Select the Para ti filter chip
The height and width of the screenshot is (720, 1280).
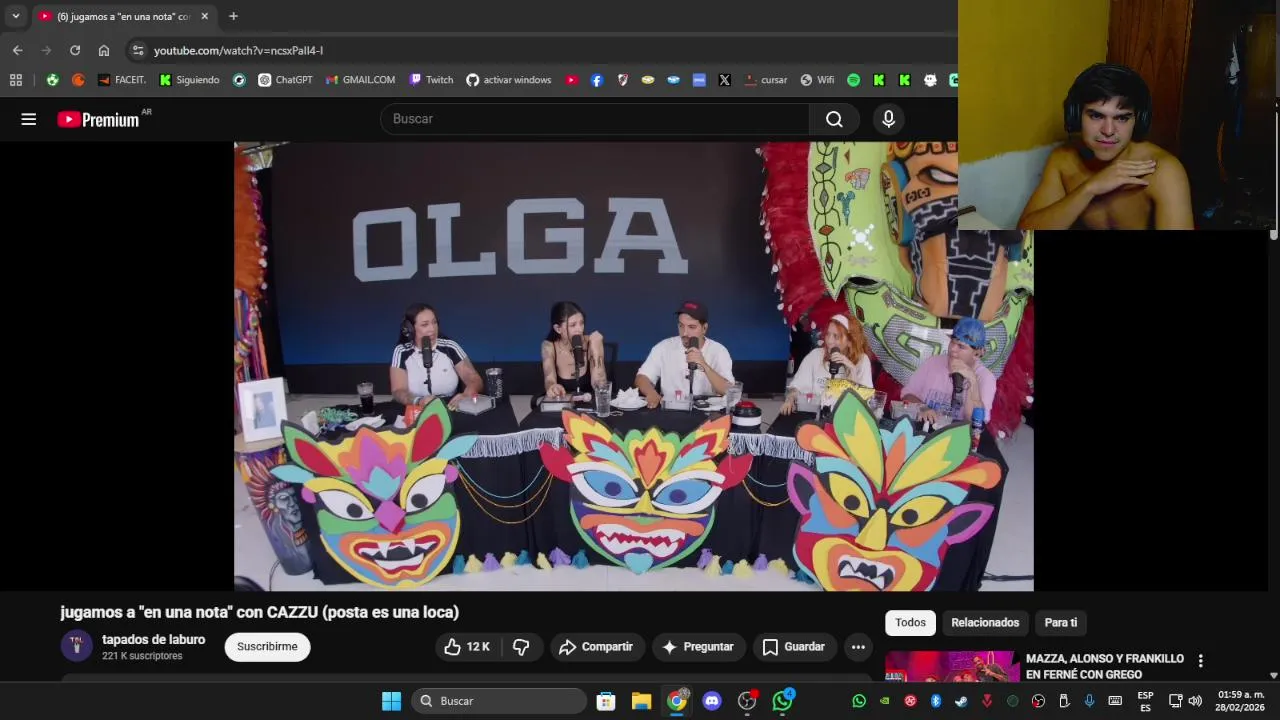click(x=1061, y=622)
